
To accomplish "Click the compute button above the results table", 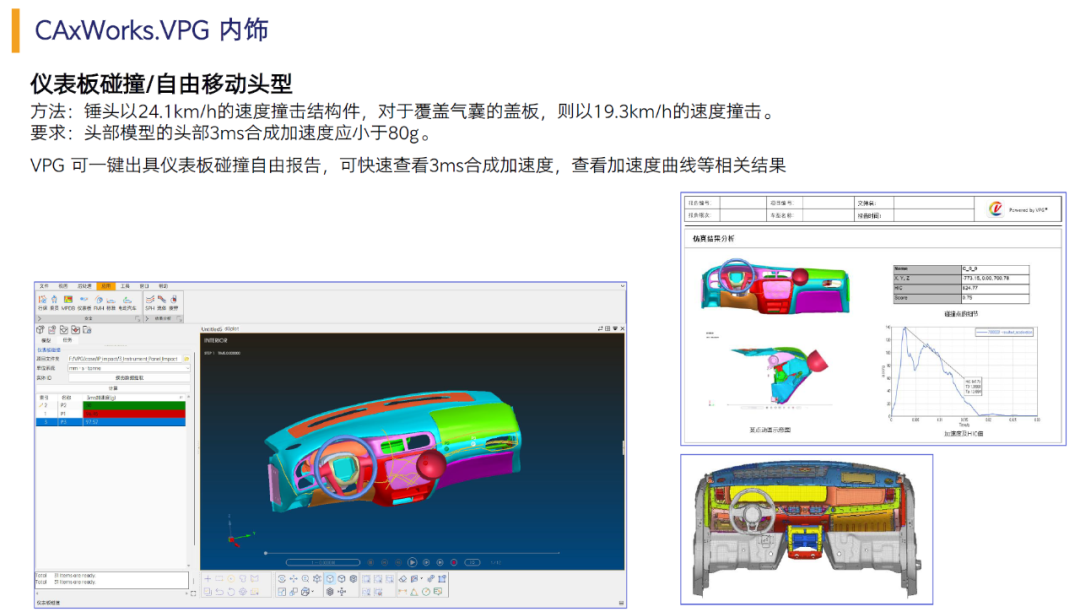I will coord(113,388).
